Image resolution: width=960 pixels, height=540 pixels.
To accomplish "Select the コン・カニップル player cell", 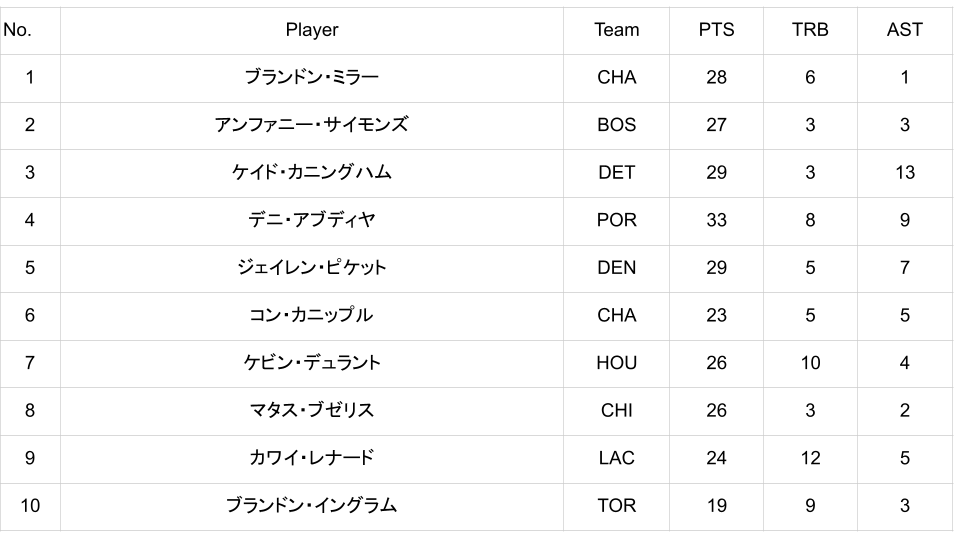I will click(312, 315).
